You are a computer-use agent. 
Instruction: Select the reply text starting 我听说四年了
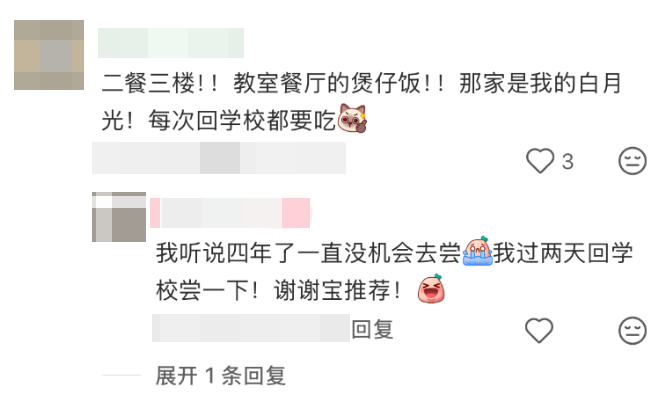pos(394,271)
